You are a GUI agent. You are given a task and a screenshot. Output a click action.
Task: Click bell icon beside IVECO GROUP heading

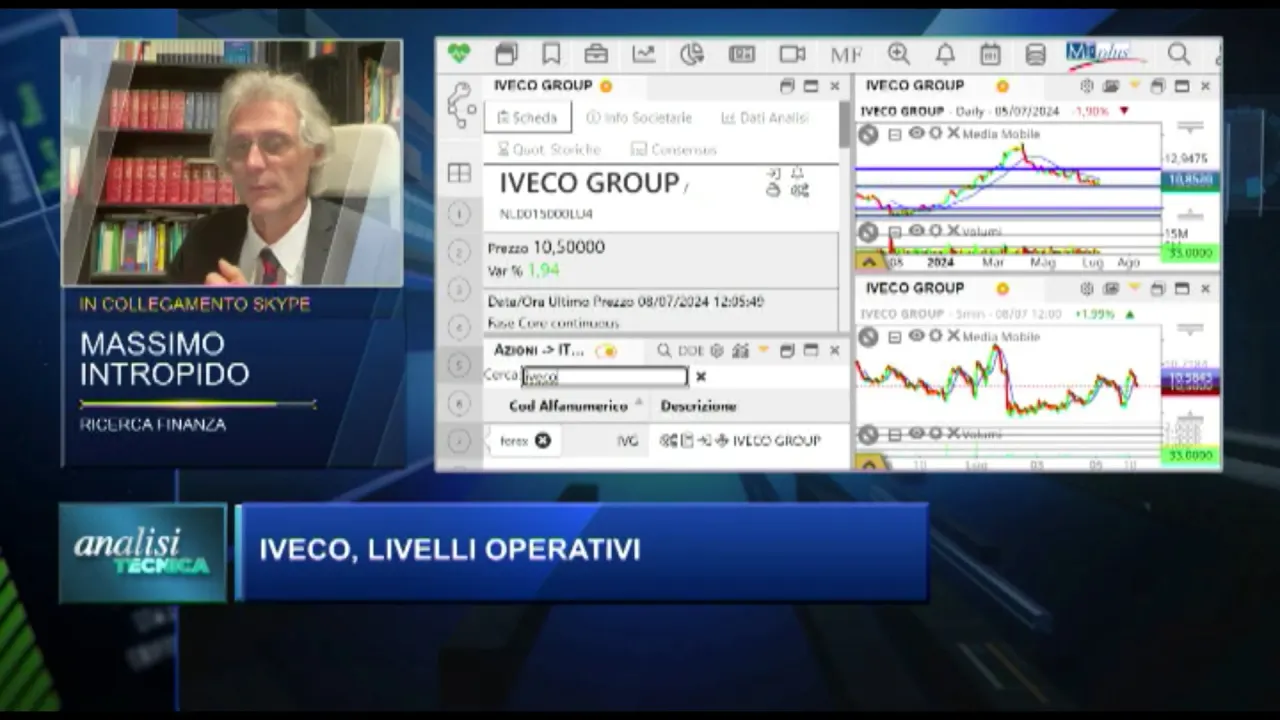click(x=798, y=174)
